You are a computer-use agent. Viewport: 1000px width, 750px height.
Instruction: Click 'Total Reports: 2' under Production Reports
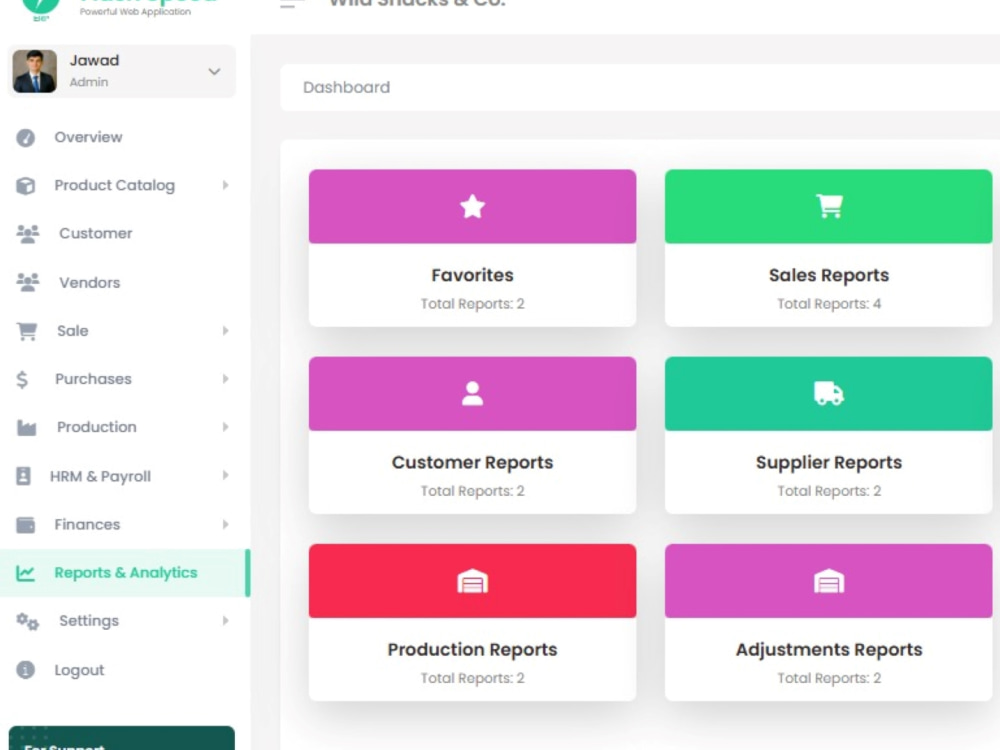click(473, 678)
